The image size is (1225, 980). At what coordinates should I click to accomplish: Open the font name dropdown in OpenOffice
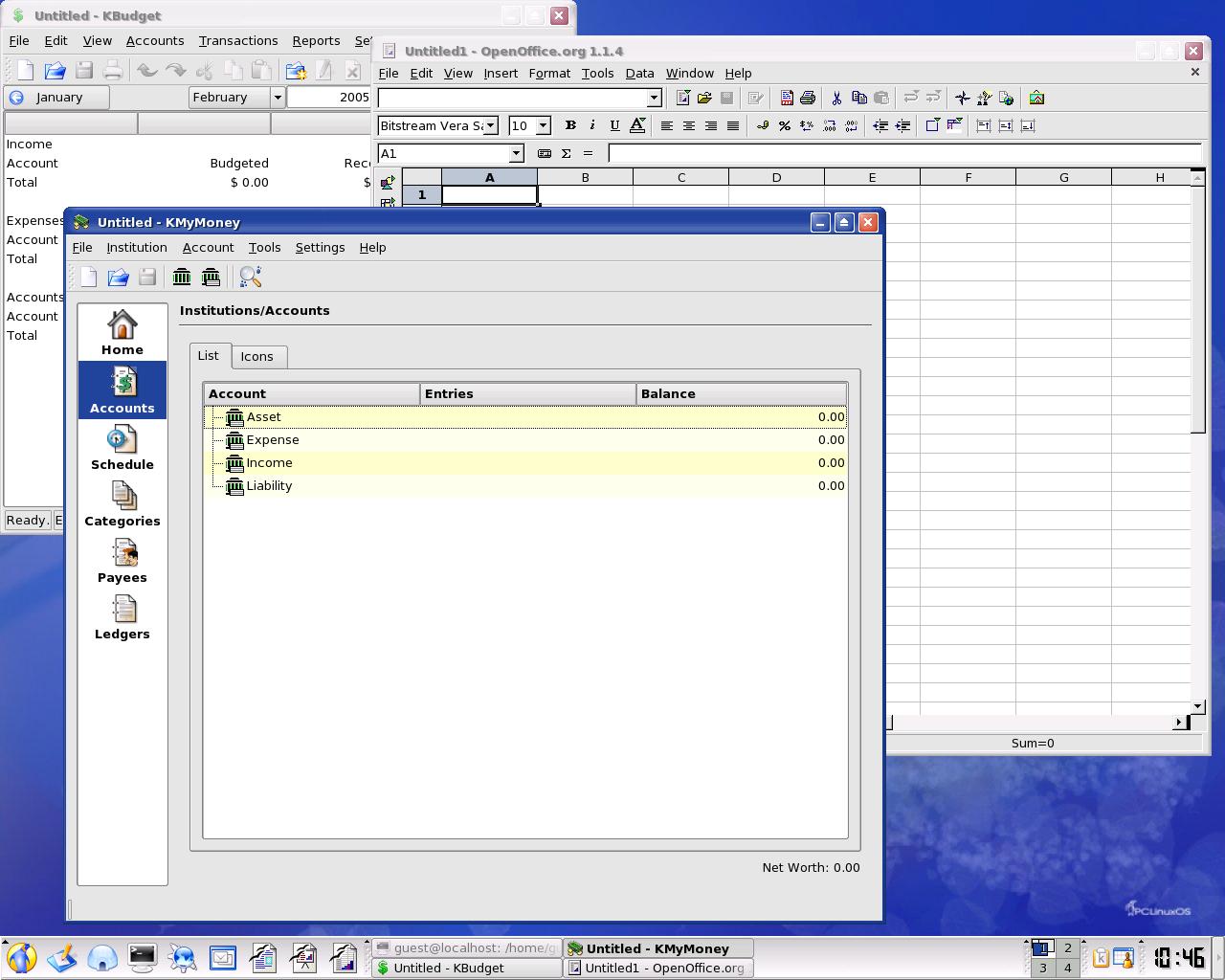click(x=491, y=125)
